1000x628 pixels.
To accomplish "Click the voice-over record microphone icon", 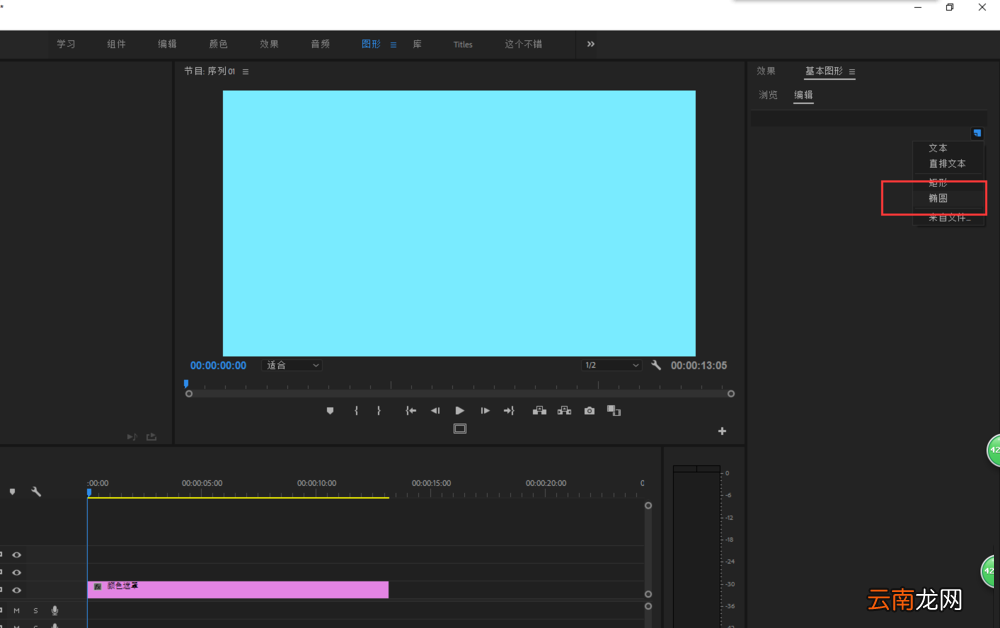I will click(x=55, y=611).
